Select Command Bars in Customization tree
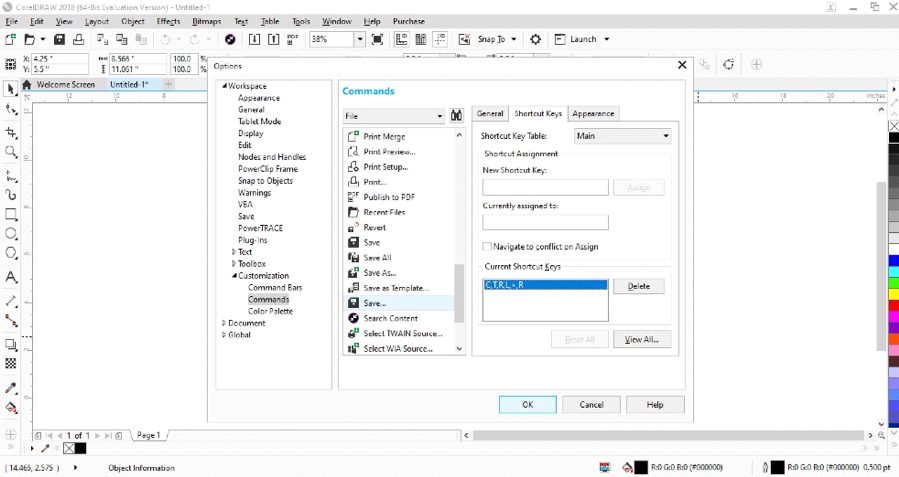899x477 pixels. 275,288
